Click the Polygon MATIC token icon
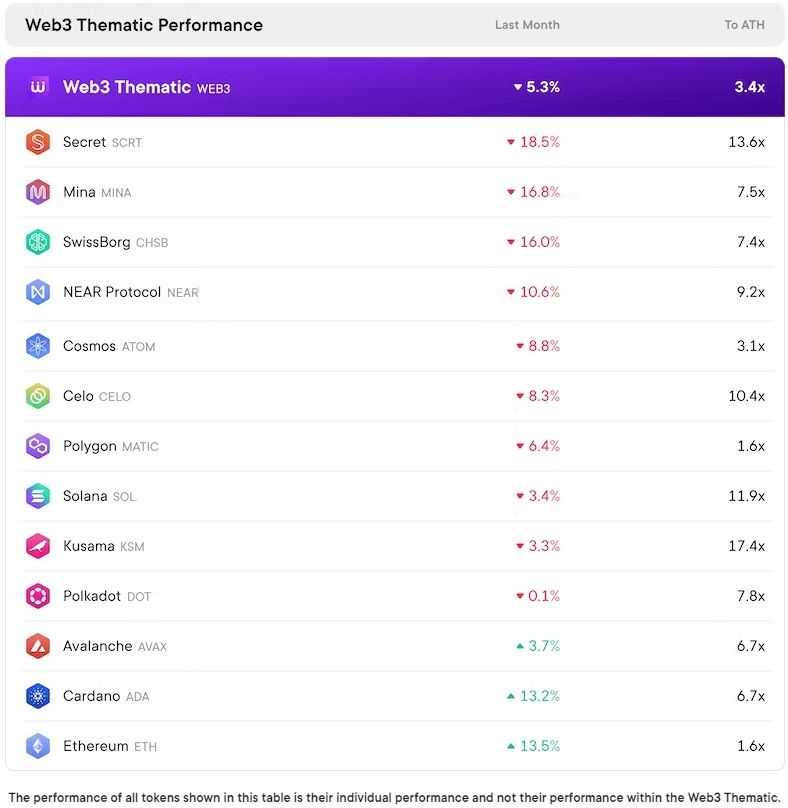 38,446
